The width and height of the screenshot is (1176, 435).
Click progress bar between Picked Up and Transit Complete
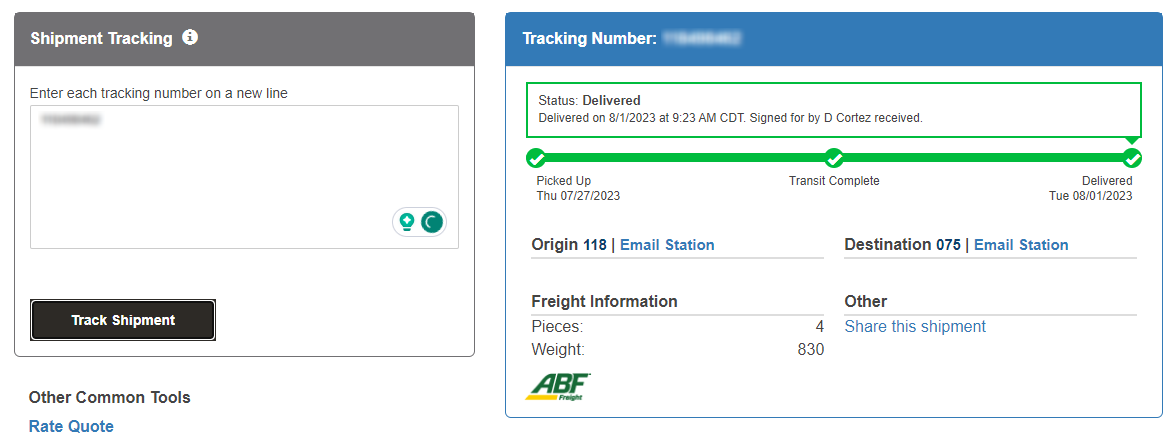[685, 158]
